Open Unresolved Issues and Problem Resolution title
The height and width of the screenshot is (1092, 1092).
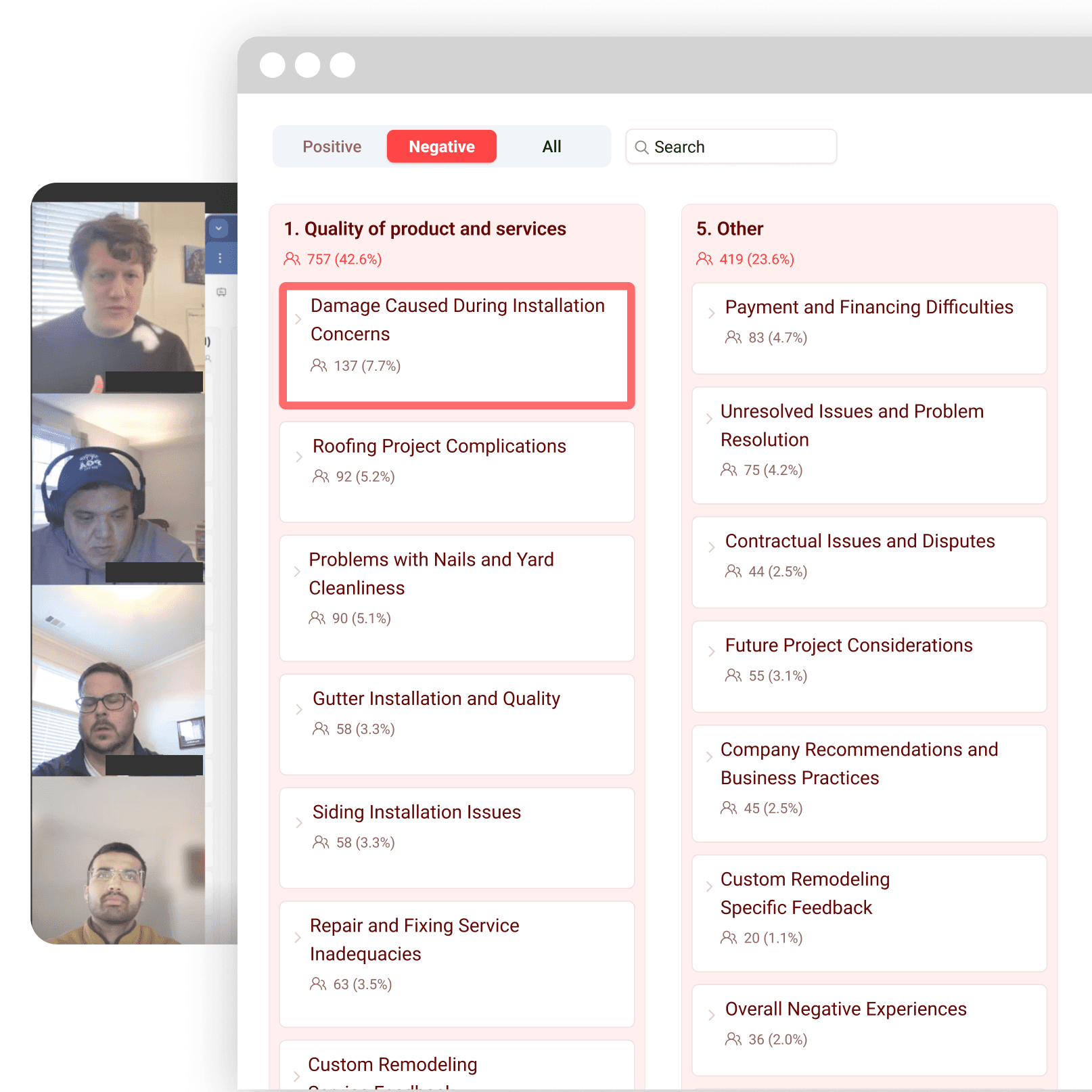[852, 426]
